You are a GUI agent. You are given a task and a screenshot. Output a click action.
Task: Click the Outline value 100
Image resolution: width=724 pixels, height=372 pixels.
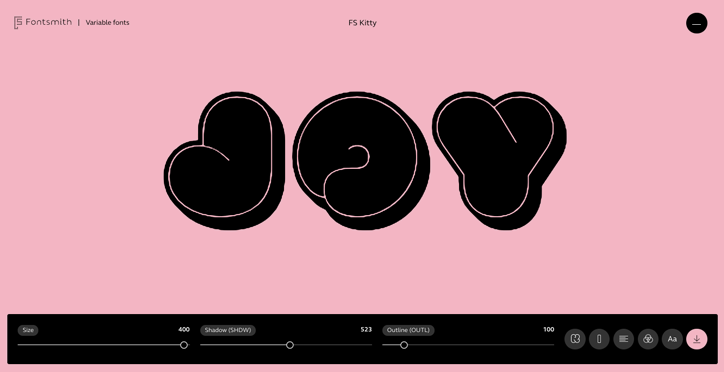(x=549, y=330)
